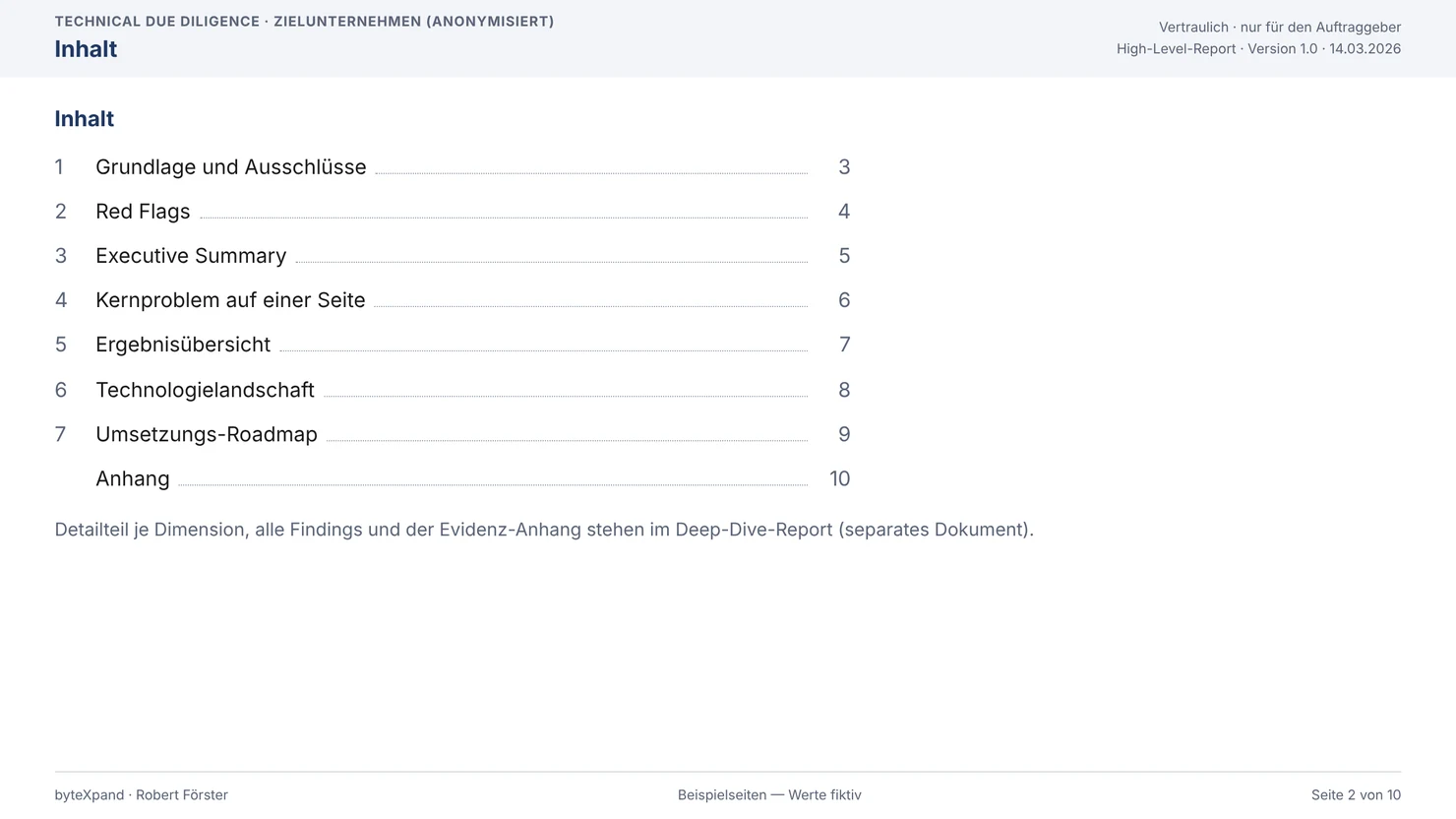
Task: Open the 'Grundlage und Ausschlüsse' contents entry
Action: (x=230, y=167)
